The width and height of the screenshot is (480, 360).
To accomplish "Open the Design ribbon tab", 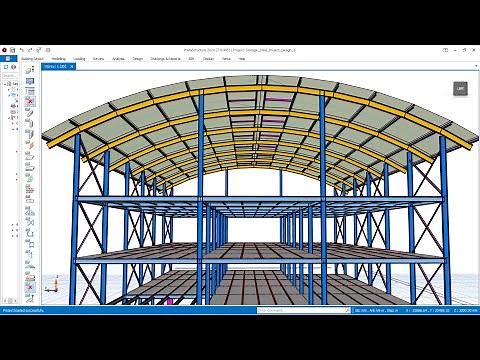I will (x=137, y=59).
